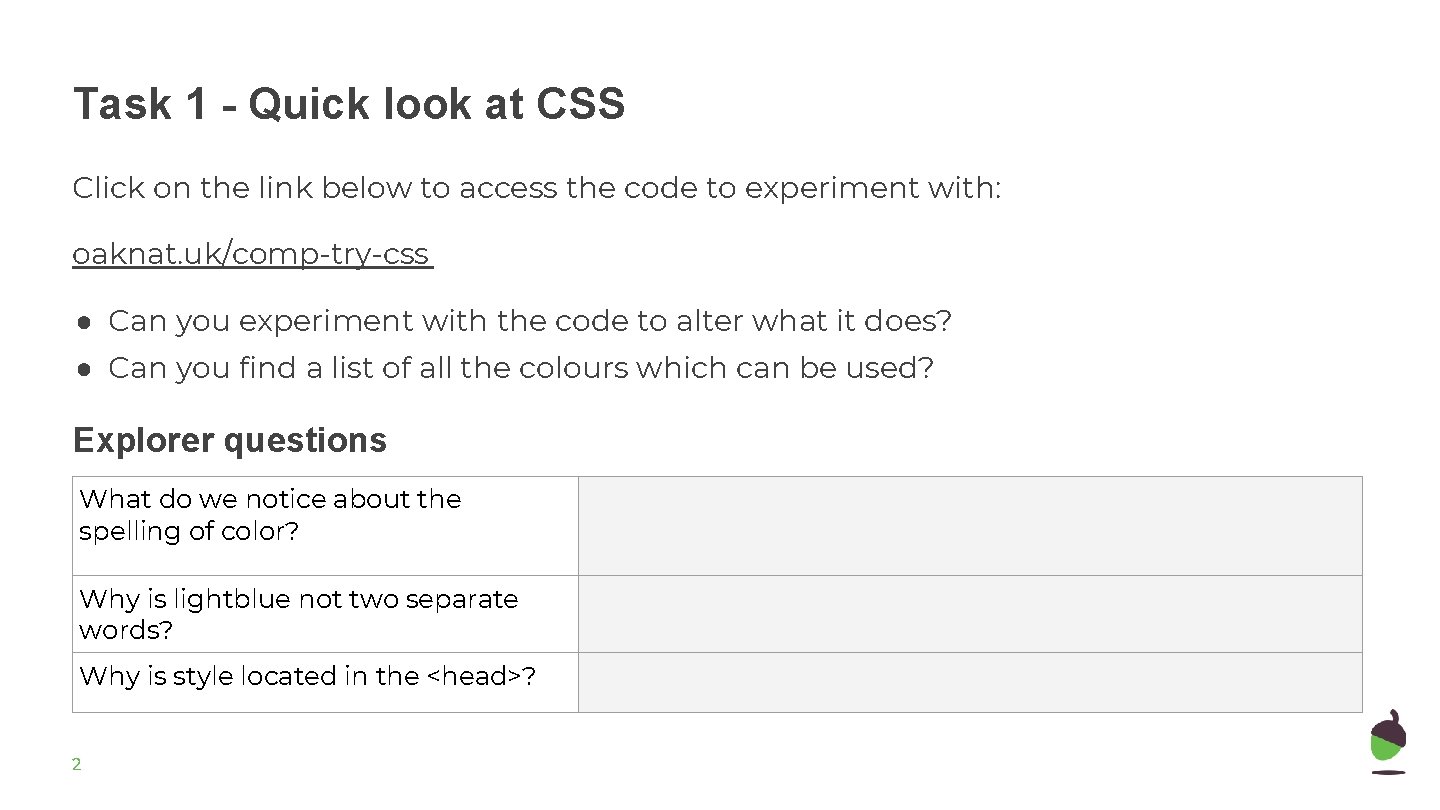The image size is (1440, 810).
Task: Click the answer box for the lightblue question
Action: [x=970, y=614]
